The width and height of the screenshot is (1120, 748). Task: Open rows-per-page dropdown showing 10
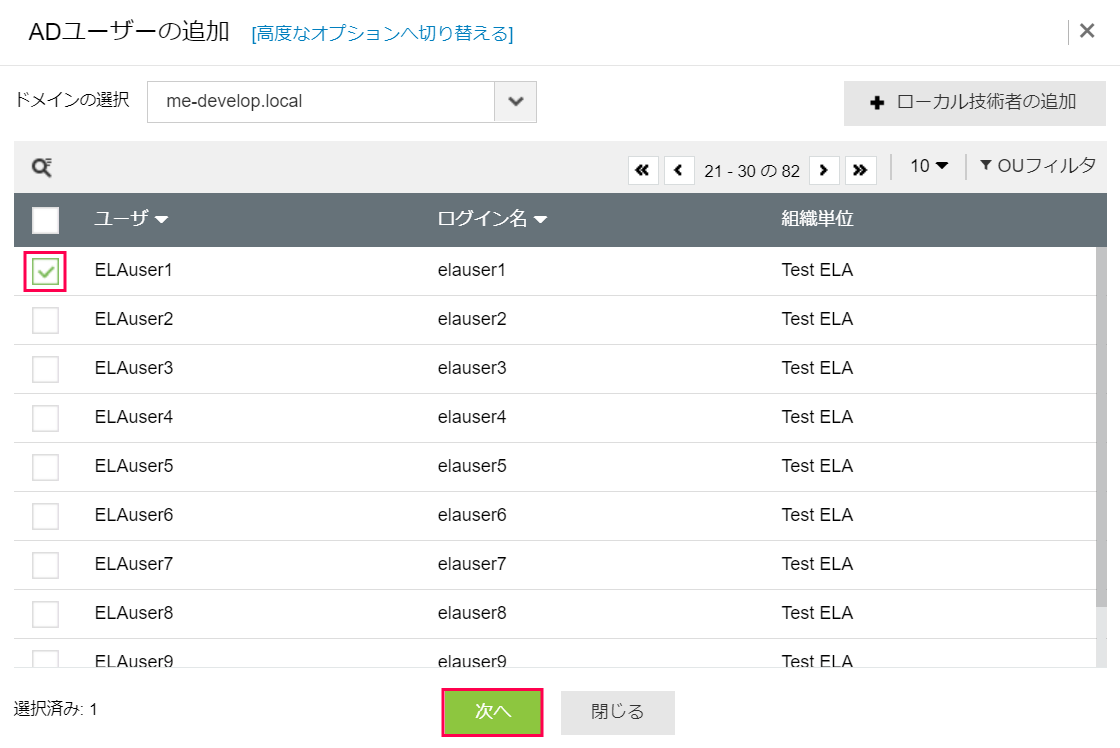[x=928, y=166]
